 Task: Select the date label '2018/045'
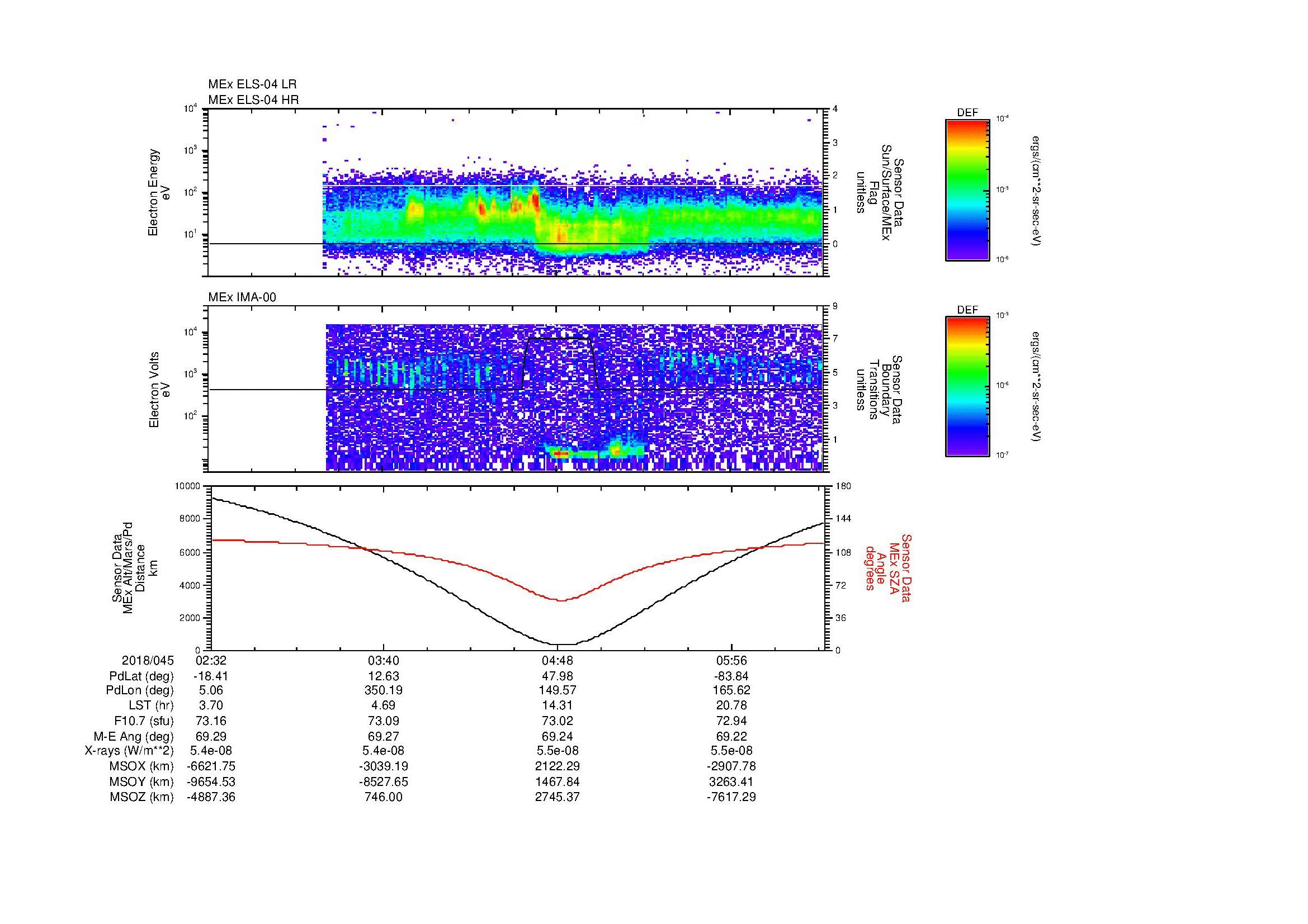click(x=148, y=661)
